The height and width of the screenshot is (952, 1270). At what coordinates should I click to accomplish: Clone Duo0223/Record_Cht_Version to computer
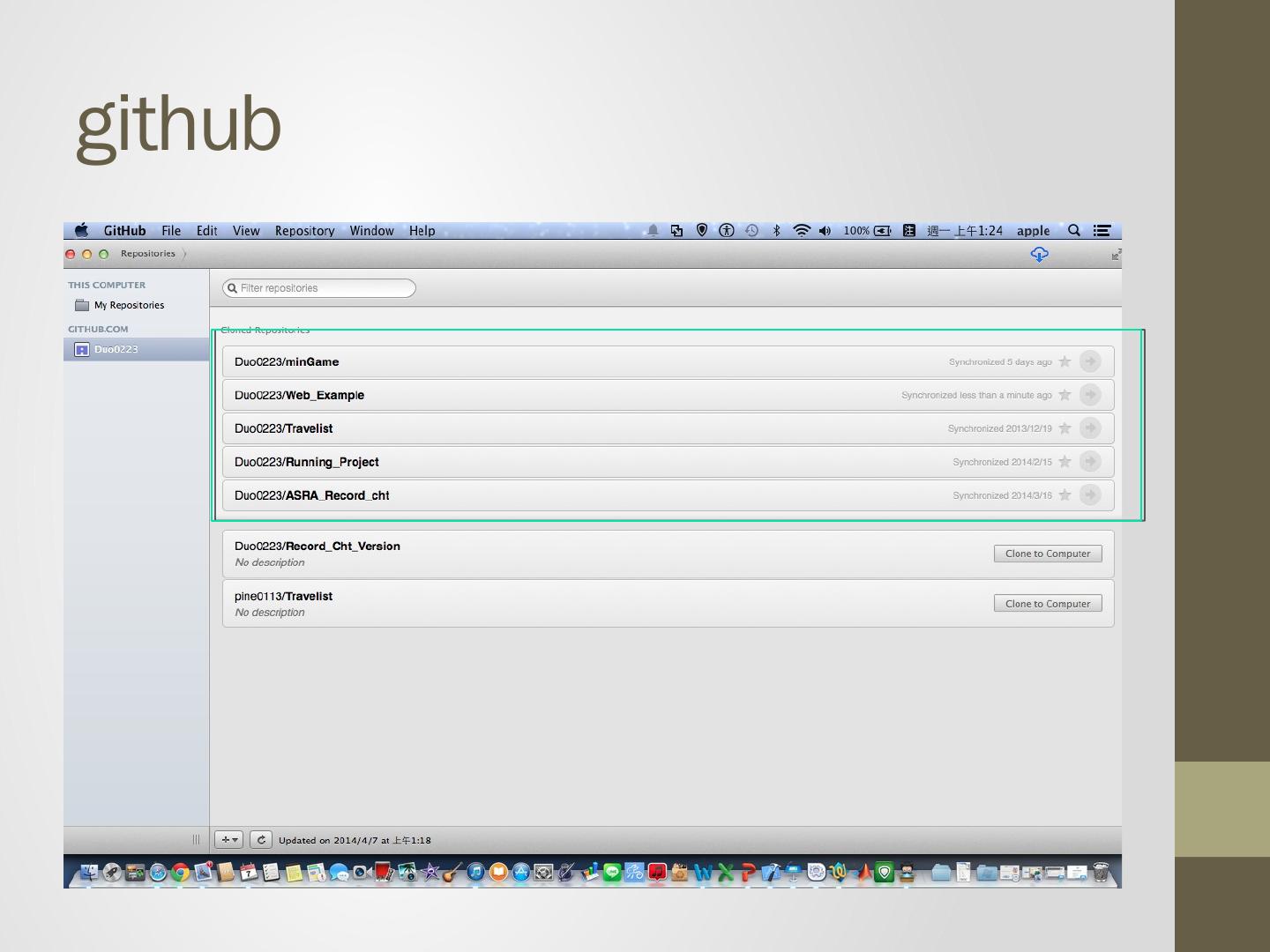[x=1048, y=554]
